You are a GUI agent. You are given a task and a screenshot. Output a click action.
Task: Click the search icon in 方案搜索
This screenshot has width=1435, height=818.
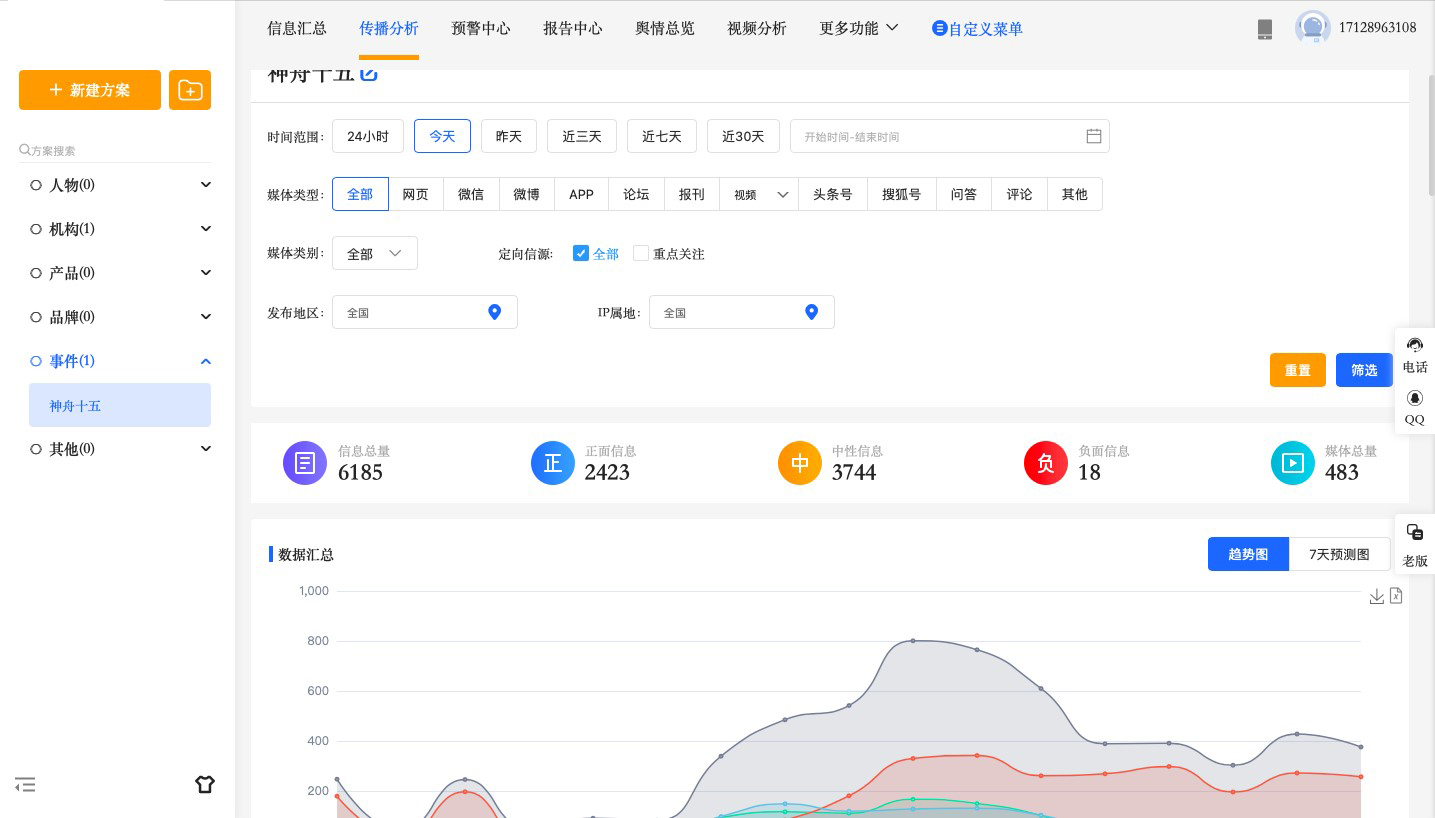tap(24, 150)
